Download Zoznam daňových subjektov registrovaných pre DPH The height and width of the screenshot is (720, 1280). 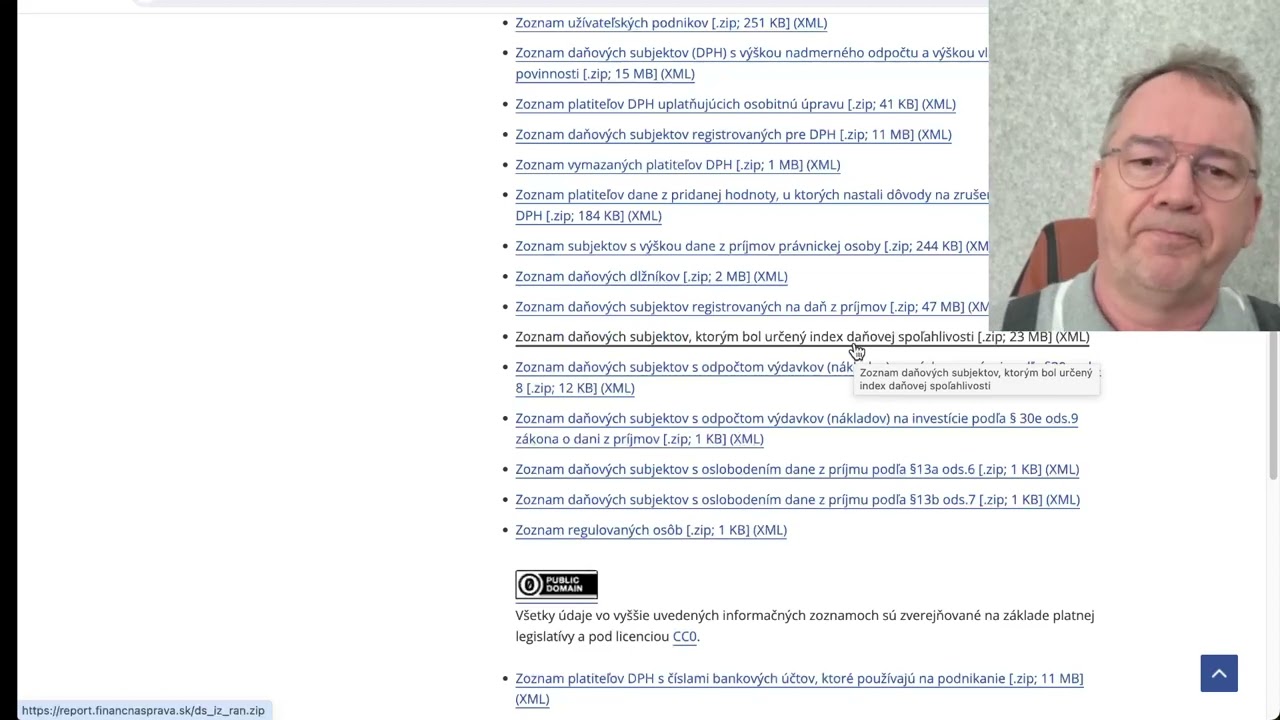(732, 135)
